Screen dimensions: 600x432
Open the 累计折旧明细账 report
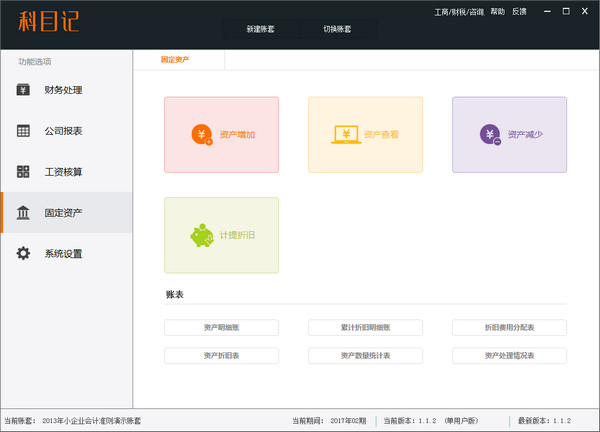(365, 328)
